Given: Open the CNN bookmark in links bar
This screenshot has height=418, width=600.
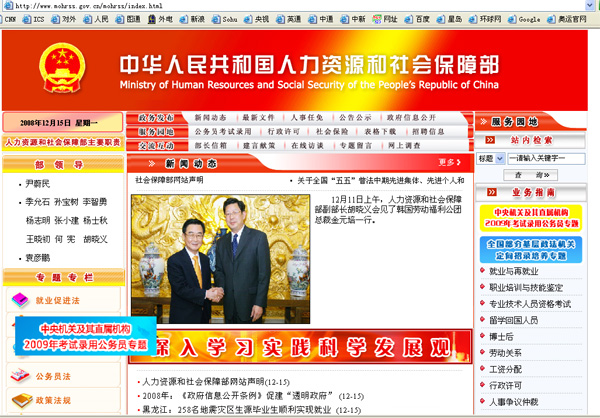Looking at the screenshot, I should coord(11,19).
